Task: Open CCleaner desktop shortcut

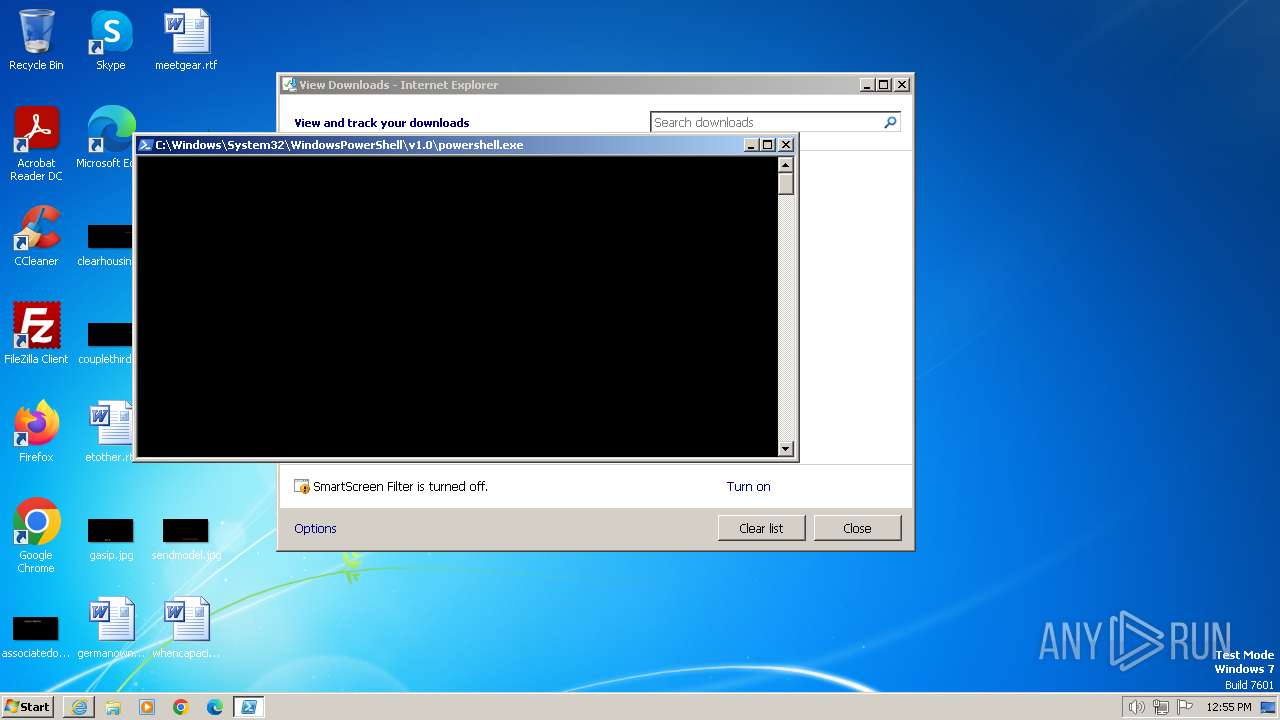Action: pos(36,236)
